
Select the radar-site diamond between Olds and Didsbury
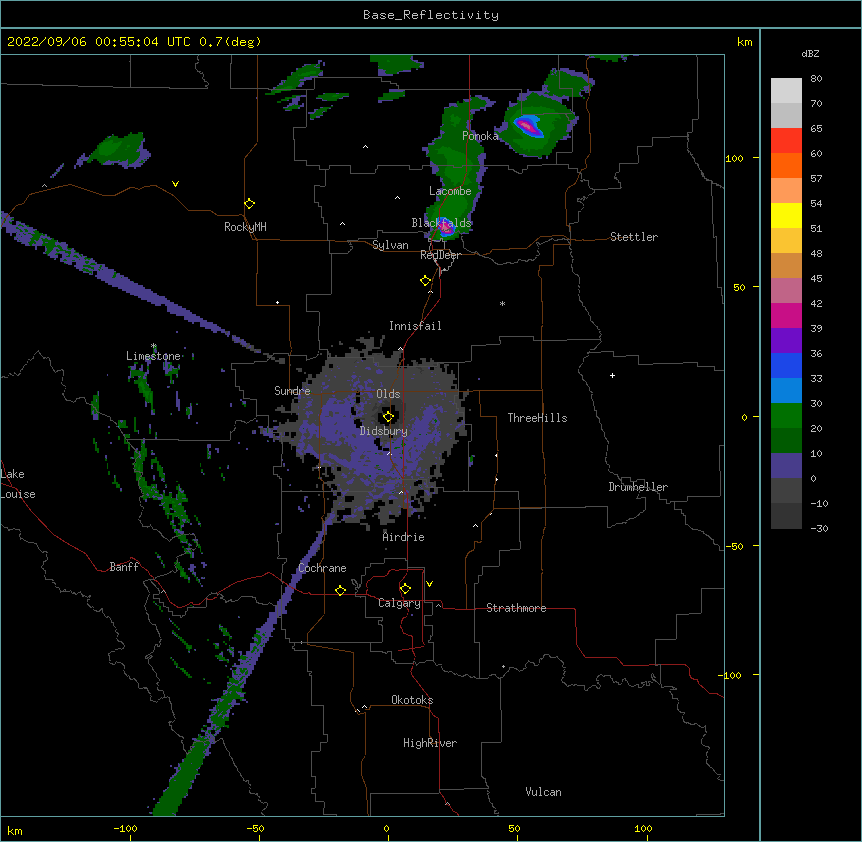click(389, 417)
